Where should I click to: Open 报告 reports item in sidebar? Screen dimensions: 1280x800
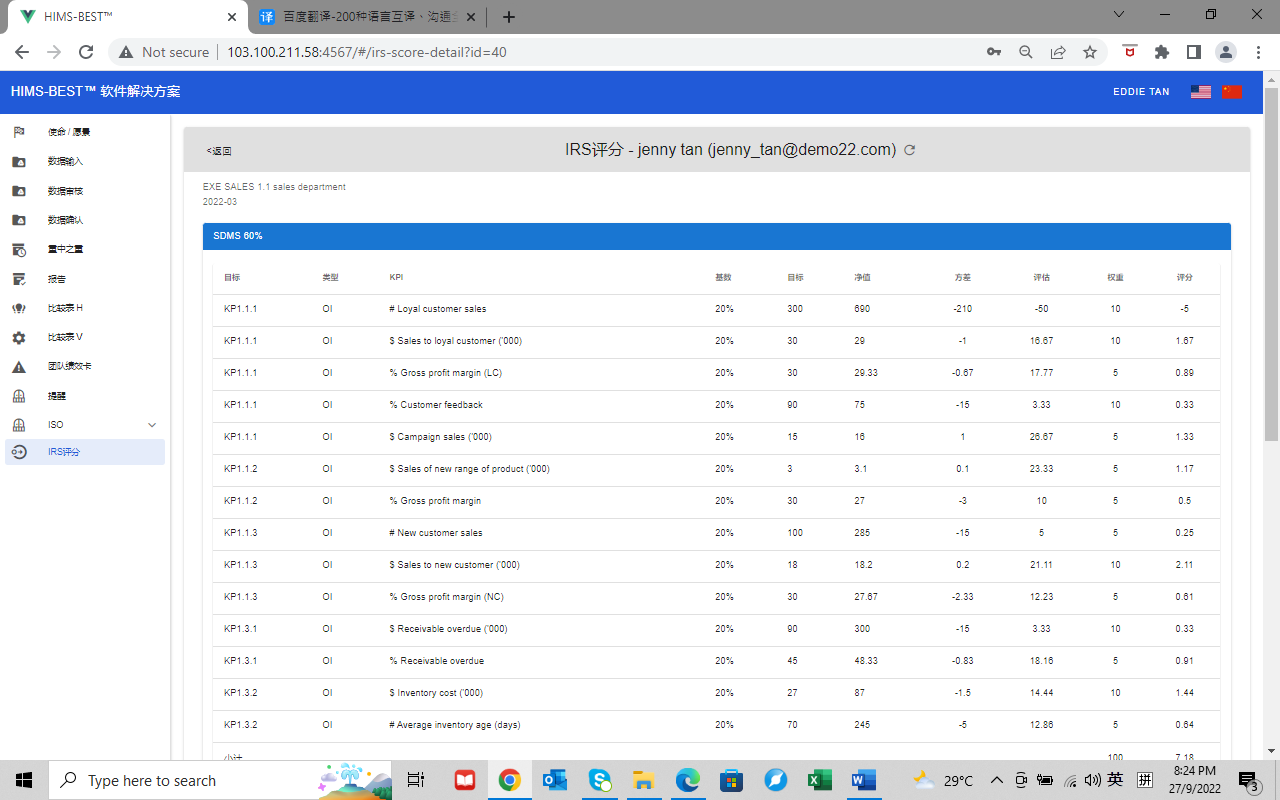tap(57, 279)
